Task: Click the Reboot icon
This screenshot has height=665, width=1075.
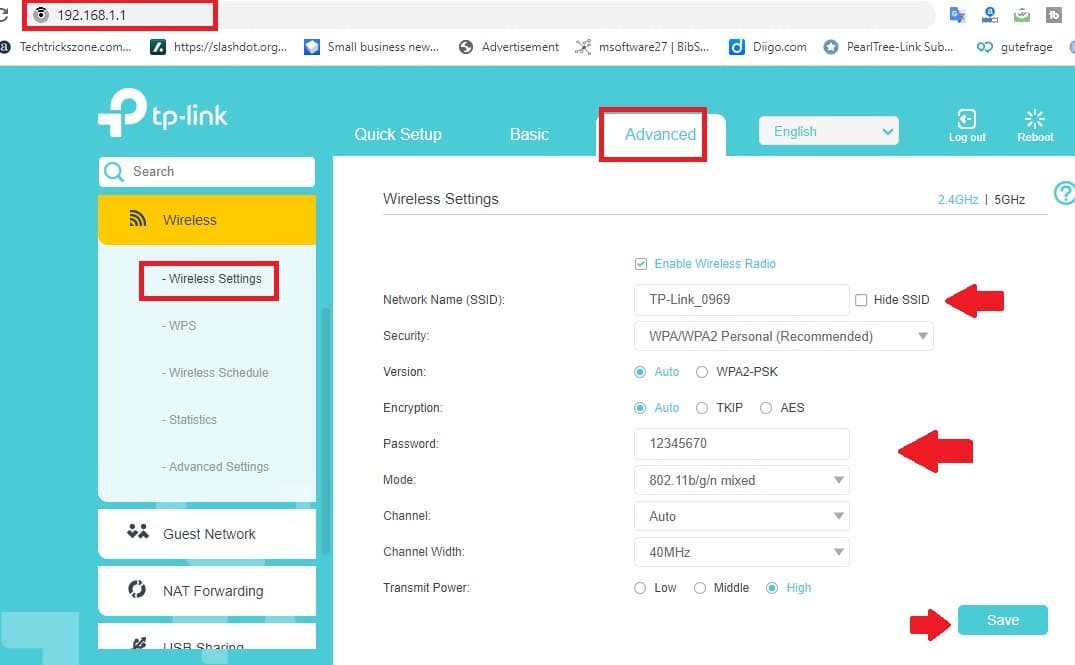Action: [x=1035, y=120]
